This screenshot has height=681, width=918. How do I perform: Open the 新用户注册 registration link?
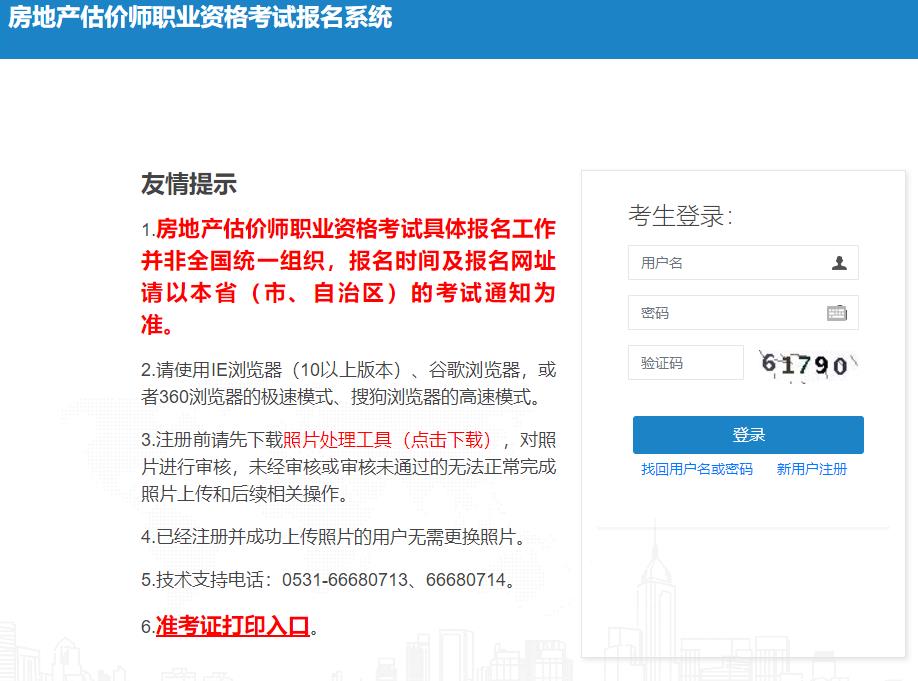coord(812,469)
